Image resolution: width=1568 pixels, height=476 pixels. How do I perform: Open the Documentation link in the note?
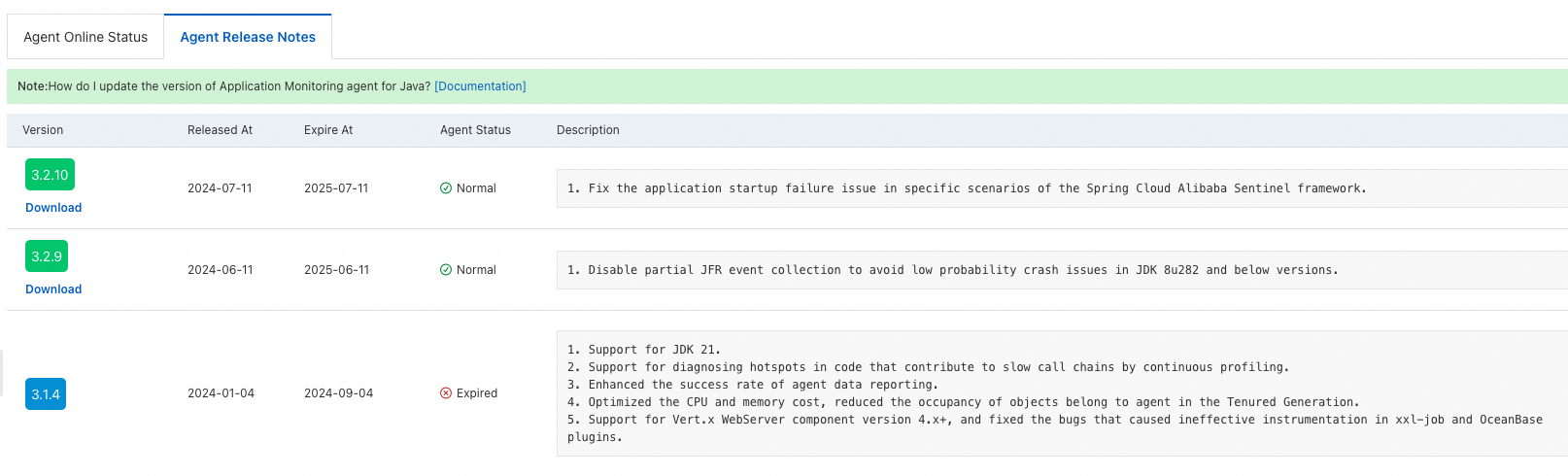click(480, 86)
